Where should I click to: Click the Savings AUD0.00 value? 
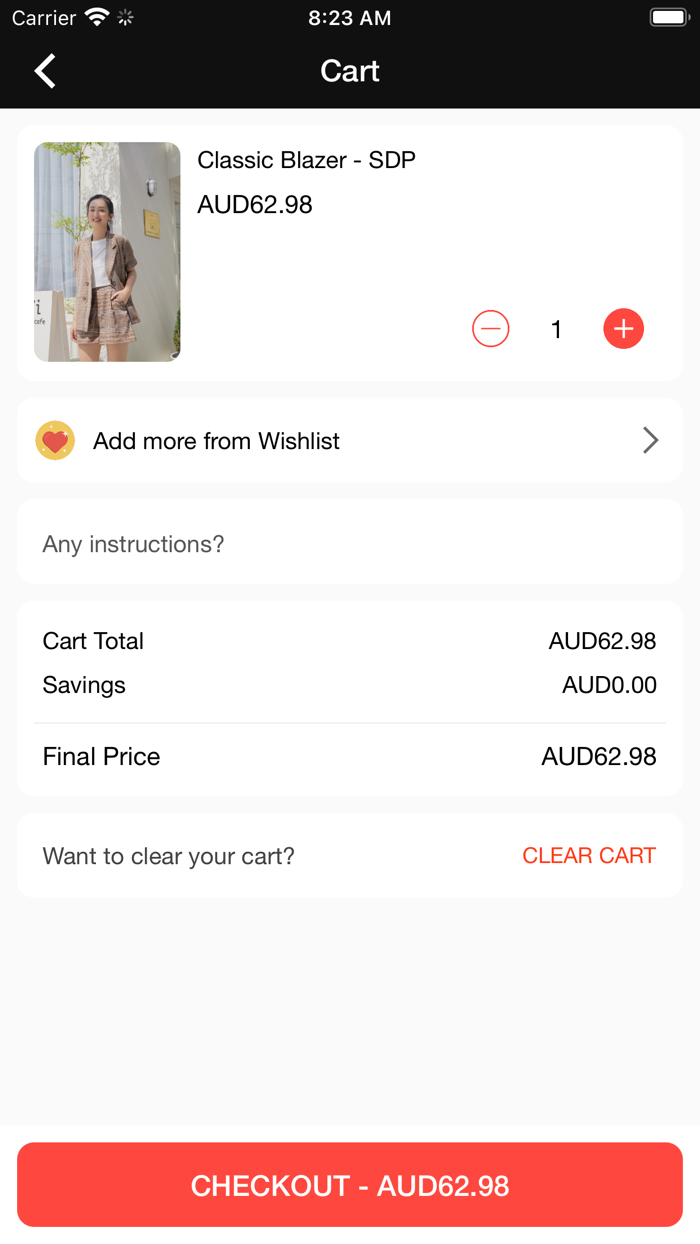(609, 685)
